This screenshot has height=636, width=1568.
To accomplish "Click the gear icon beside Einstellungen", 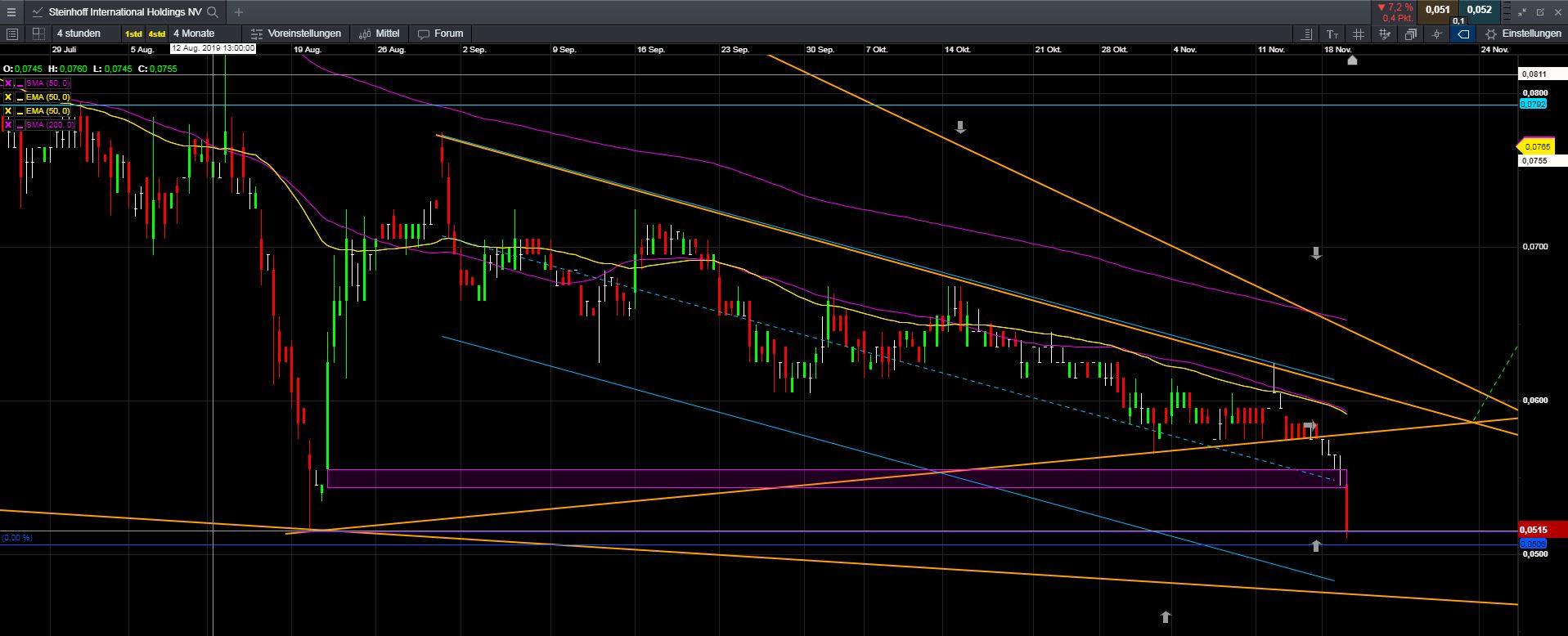I will (x=1491, y=34).
